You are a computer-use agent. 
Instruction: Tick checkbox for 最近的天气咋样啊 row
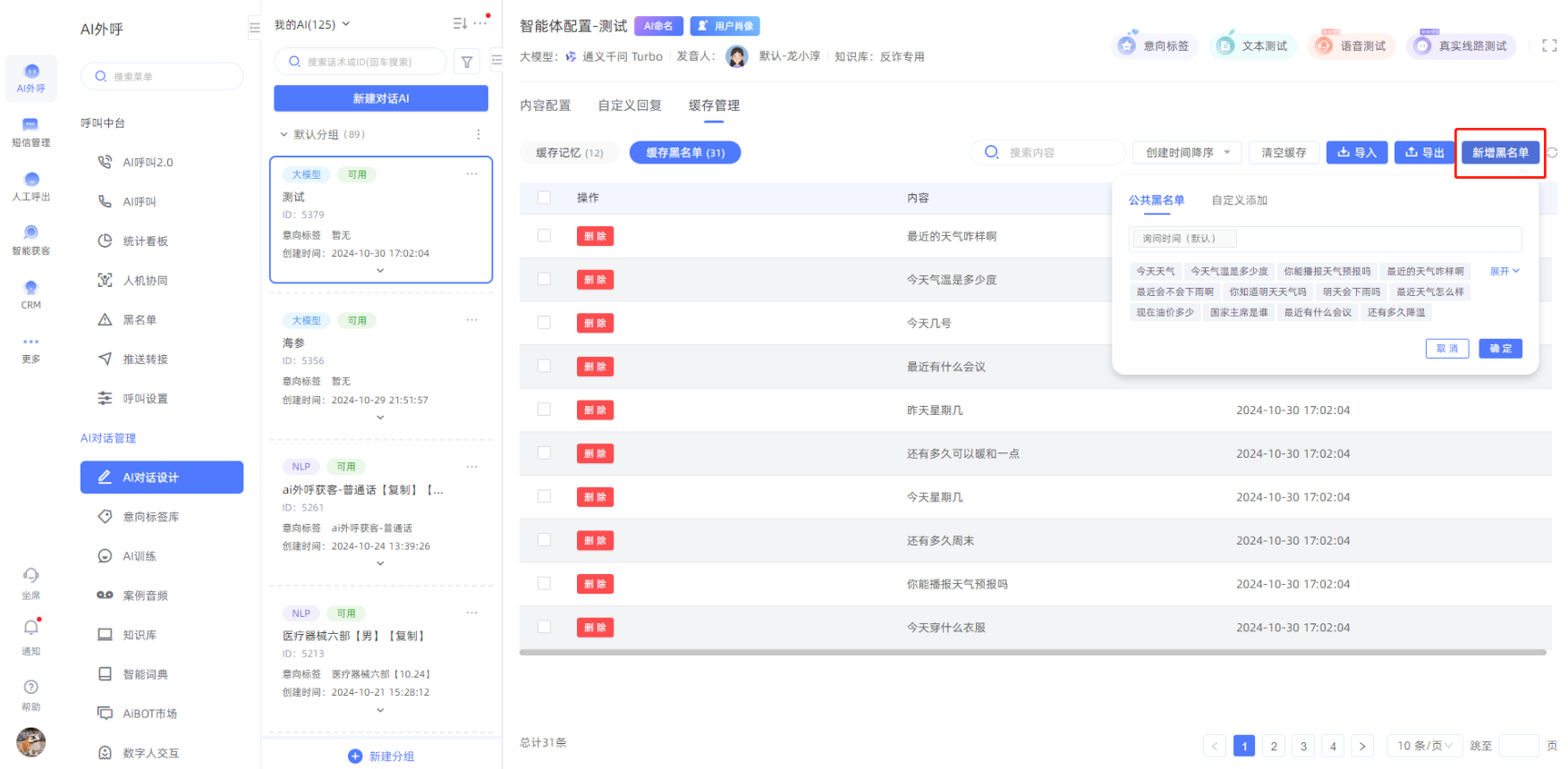click(x=544, y=236)
